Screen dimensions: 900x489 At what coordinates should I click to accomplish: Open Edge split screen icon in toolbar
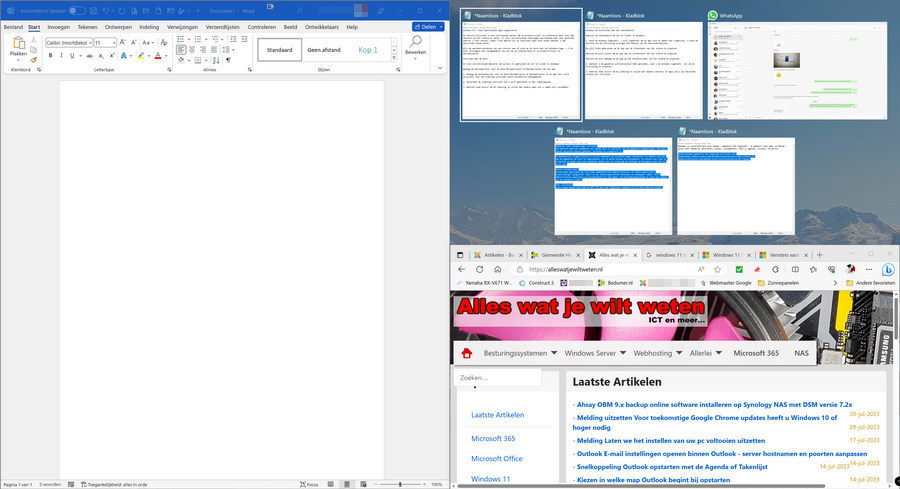point(795,269)
